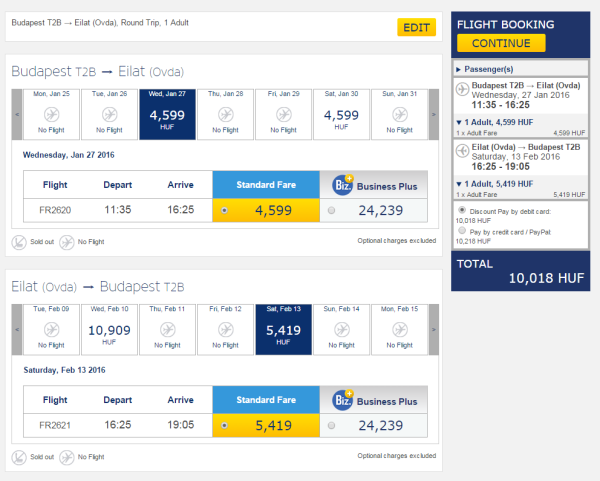The width and height of the screenshot is (600, 481).
Task: Click the plane icon beside Eilat → Budapest summary
Action: [x=463, y=152]
